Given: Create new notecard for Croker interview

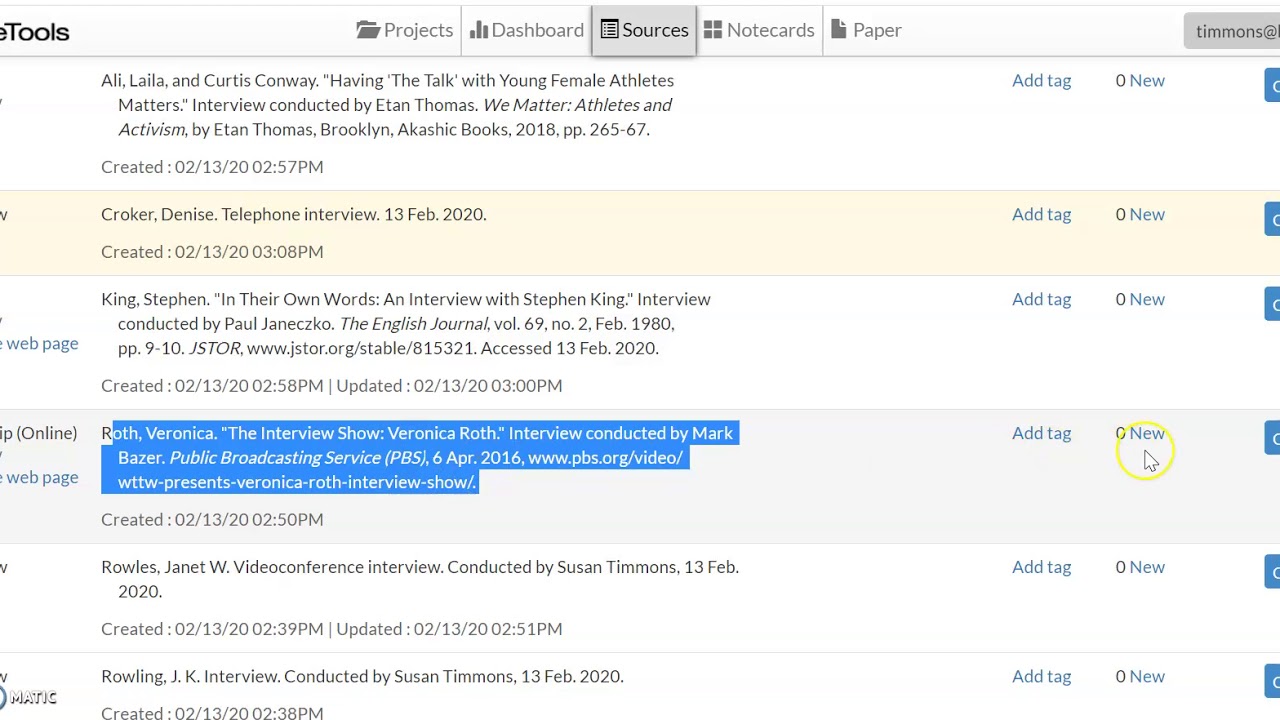Looking at the screenshot, I should tap(1147, 214).
